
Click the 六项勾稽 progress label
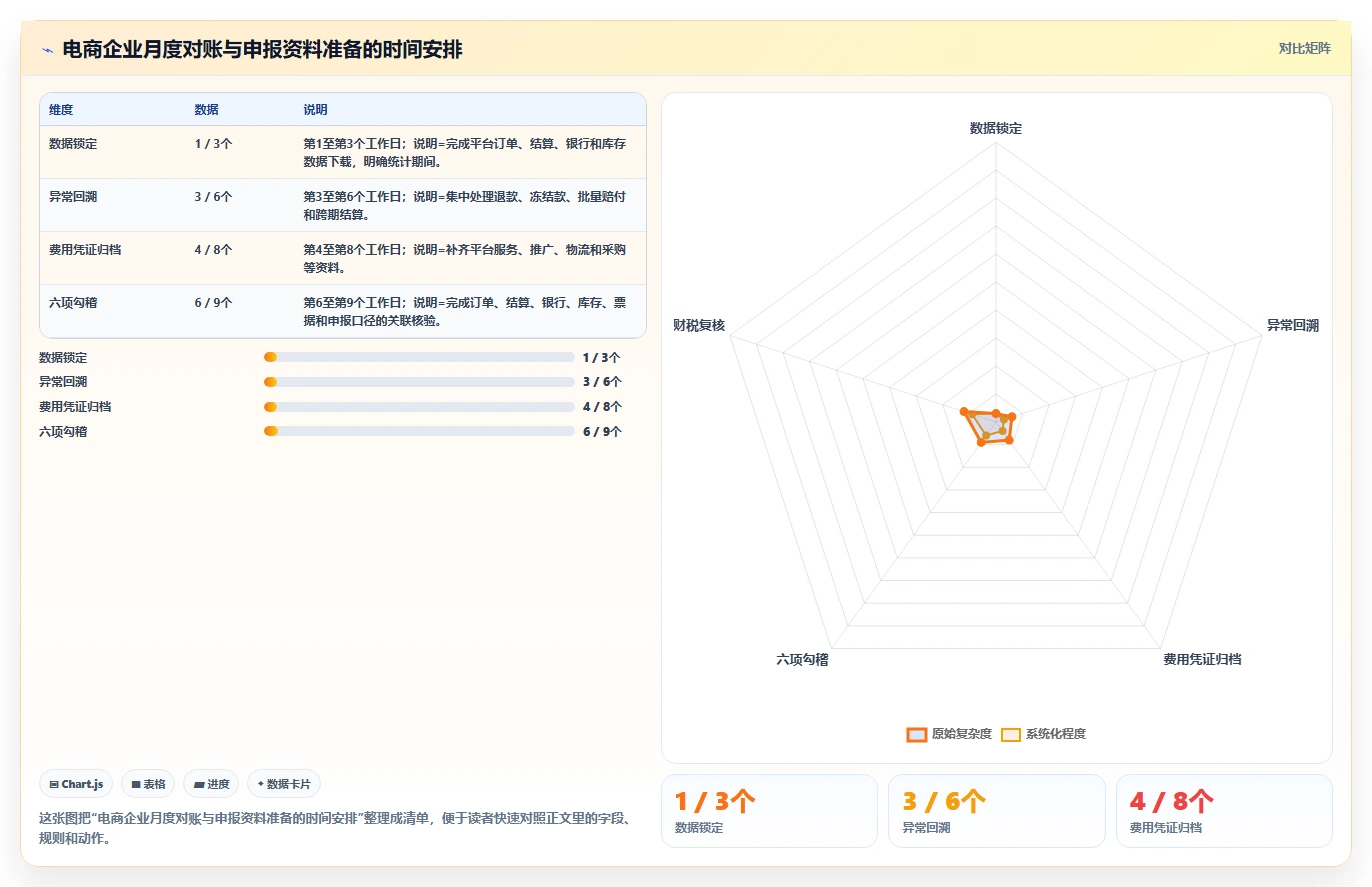point(63,431)
